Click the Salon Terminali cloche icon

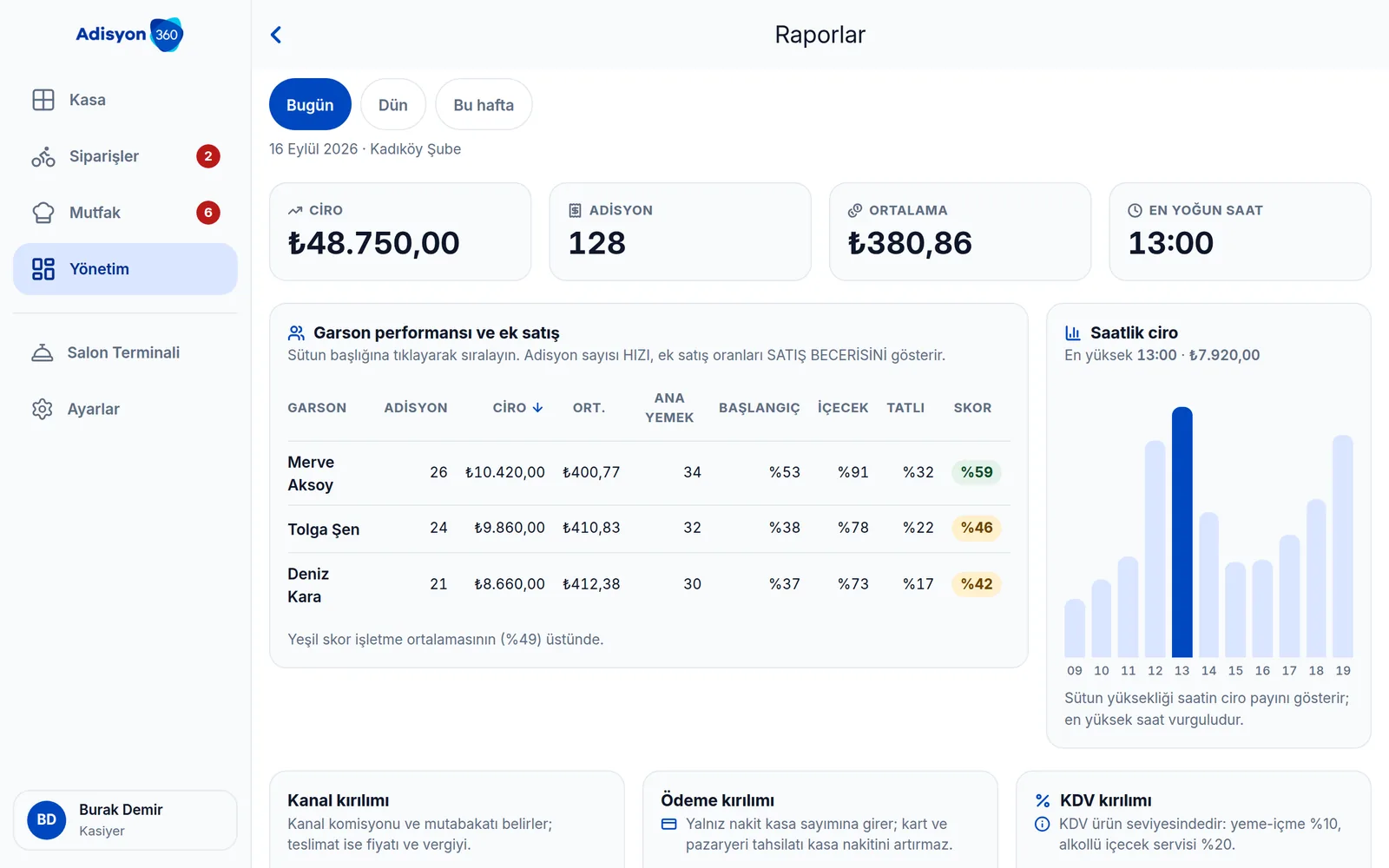[x=43, y=352]
